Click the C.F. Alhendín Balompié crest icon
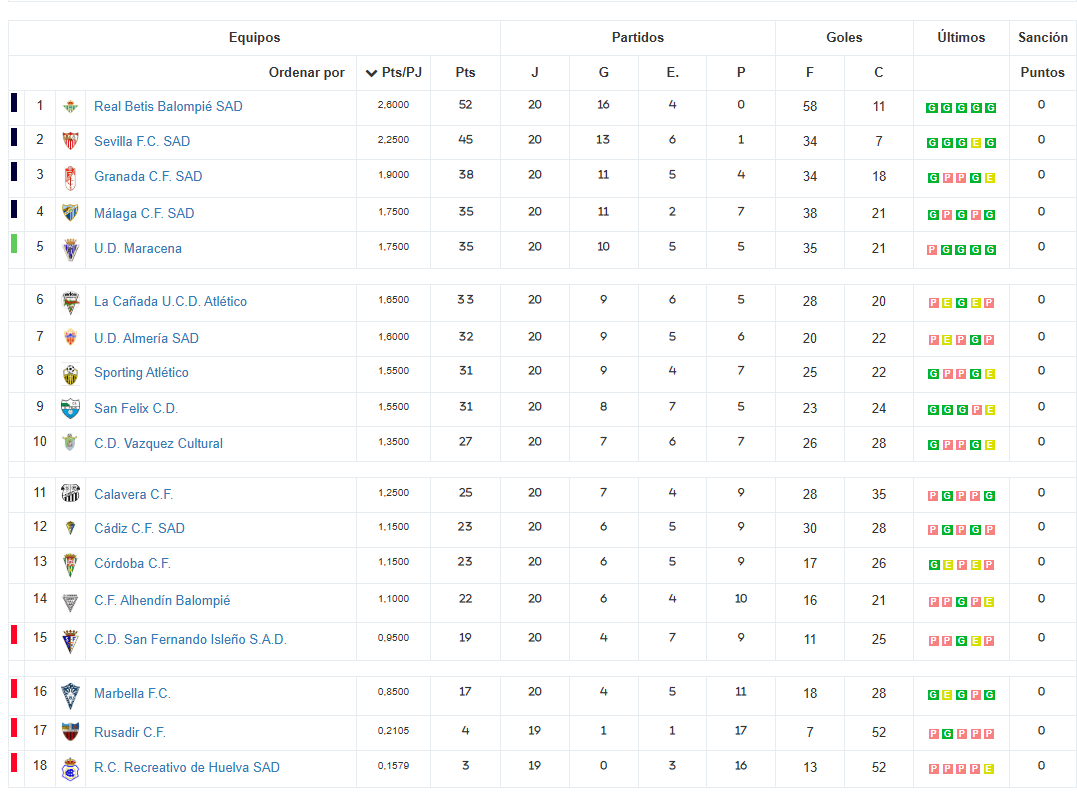The image size is (1077, 794). coord(70,602)
